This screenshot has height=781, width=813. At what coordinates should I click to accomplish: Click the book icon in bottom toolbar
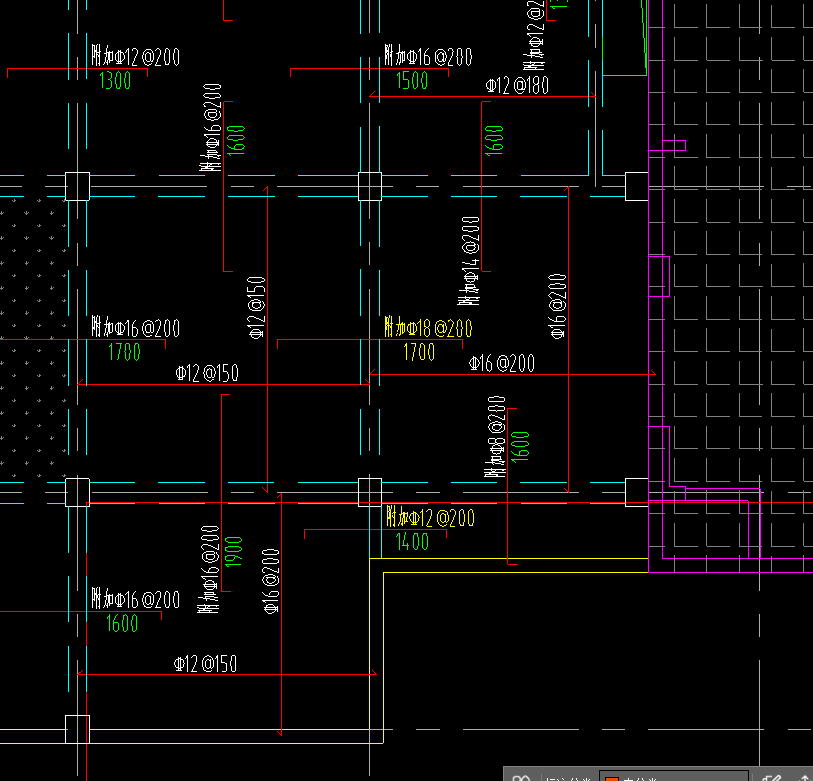pos(521,778)
